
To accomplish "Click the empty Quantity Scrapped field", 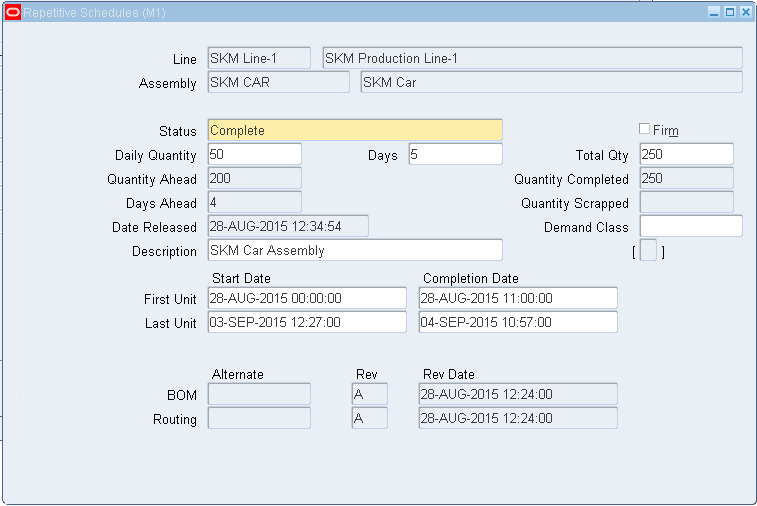I will click(687, 202).
